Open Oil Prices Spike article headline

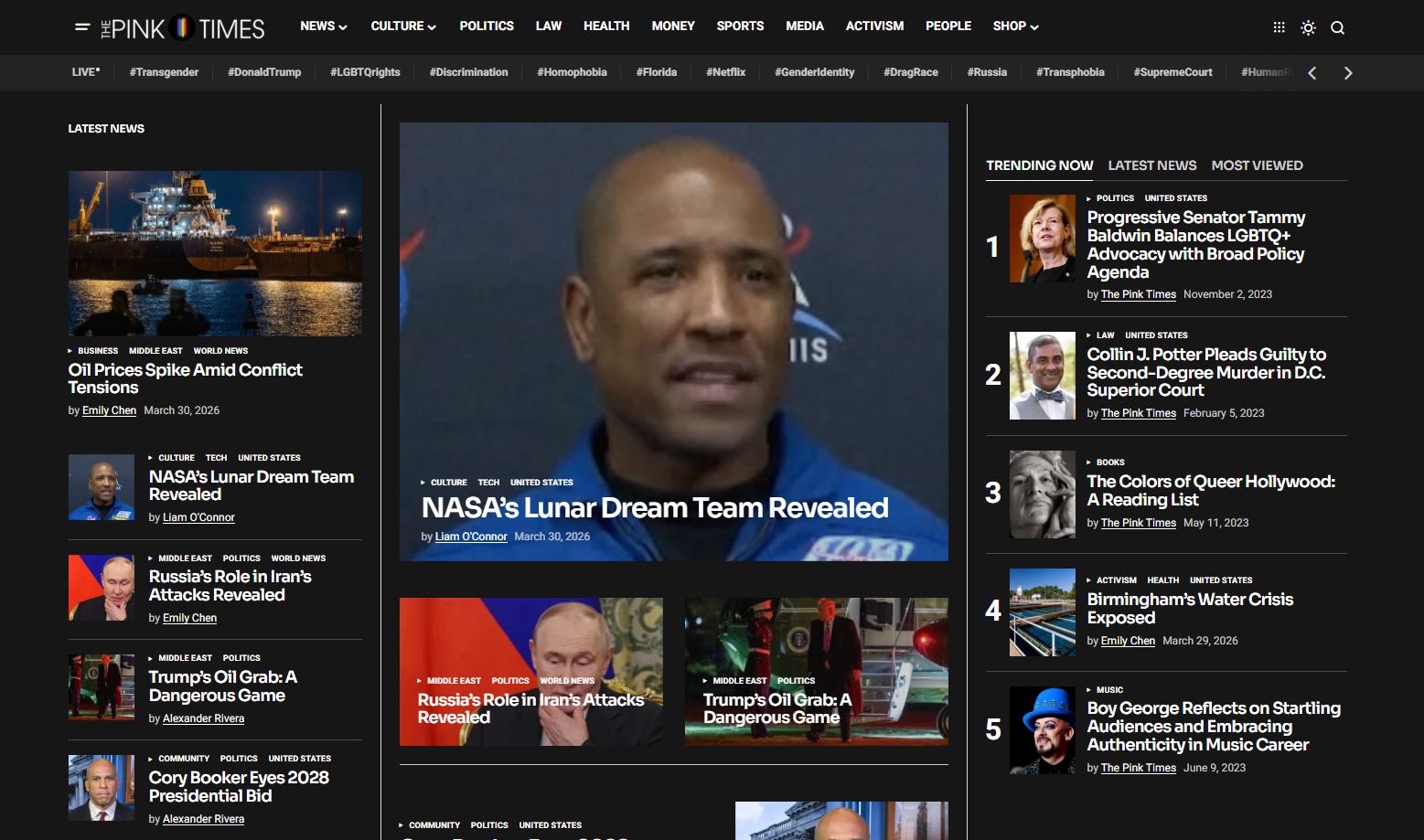point(185,378)
